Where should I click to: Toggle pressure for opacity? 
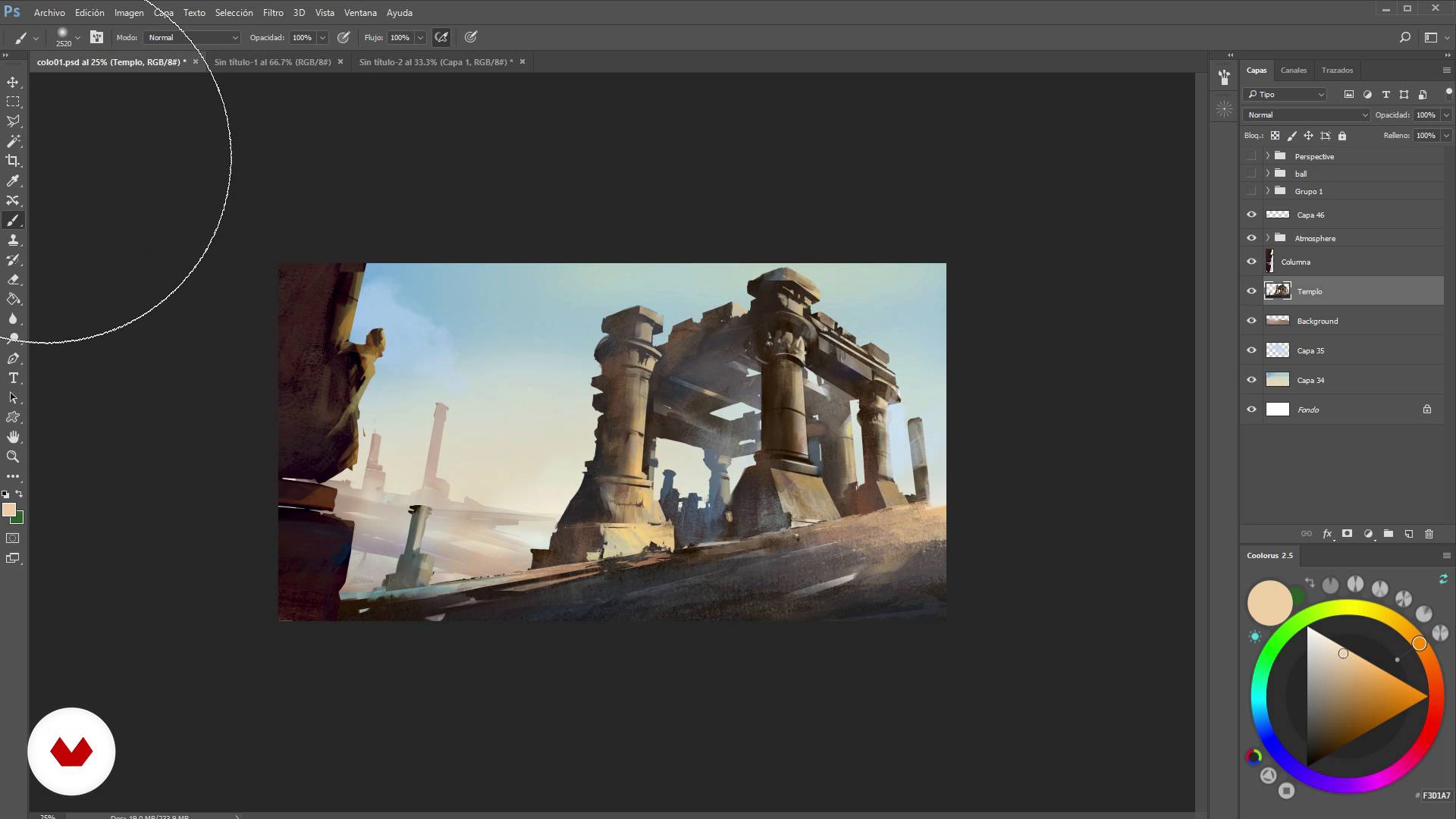pyautogui.click(x=344, y=37)
